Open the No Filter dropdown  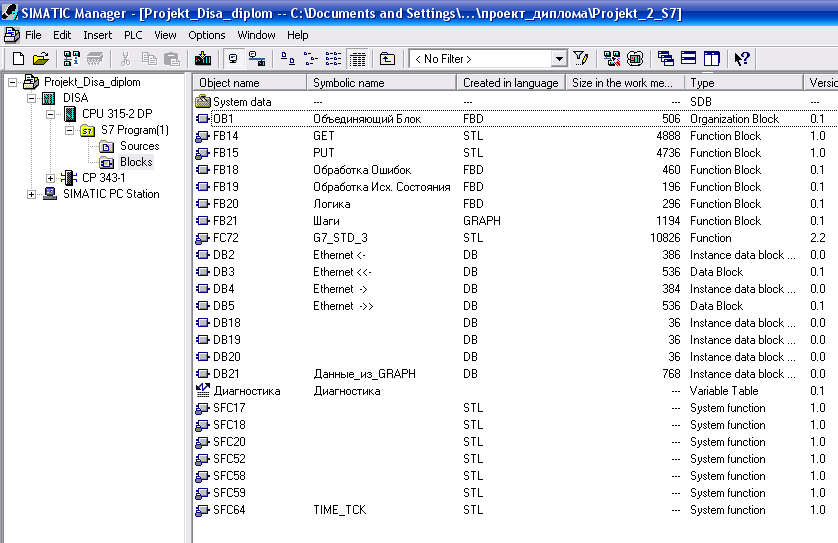point(559,59)
